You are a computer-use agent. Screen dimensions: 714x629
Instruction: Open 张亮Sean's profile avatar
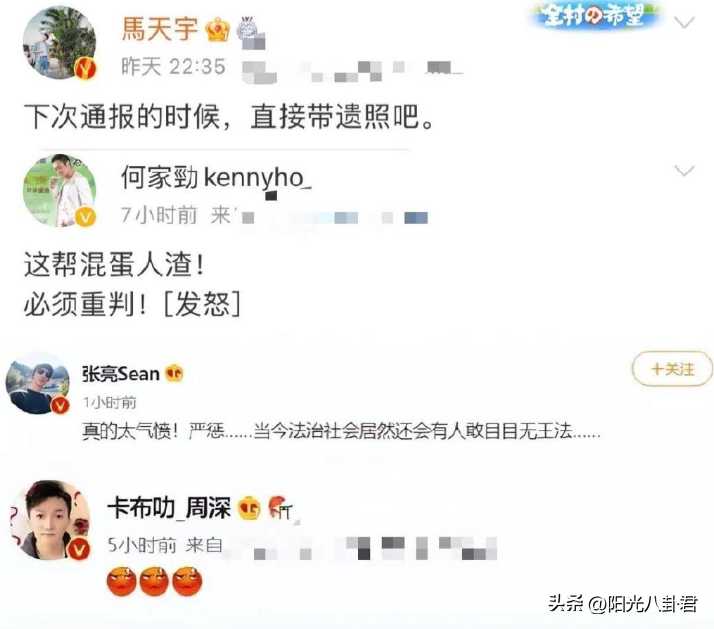coord(37,383)
